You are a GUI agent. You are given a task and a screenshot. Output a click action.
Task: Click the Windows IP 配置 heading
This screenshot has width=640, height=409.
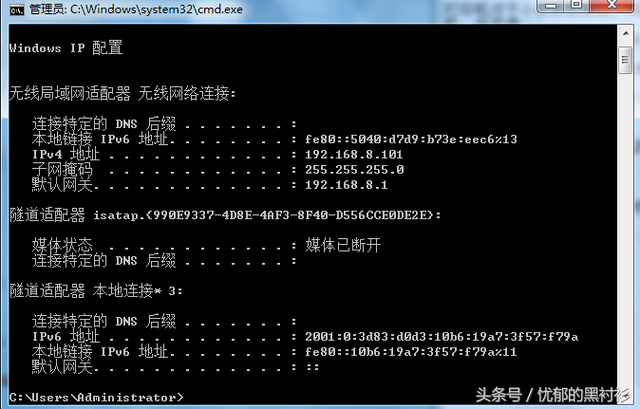point(66,48)
